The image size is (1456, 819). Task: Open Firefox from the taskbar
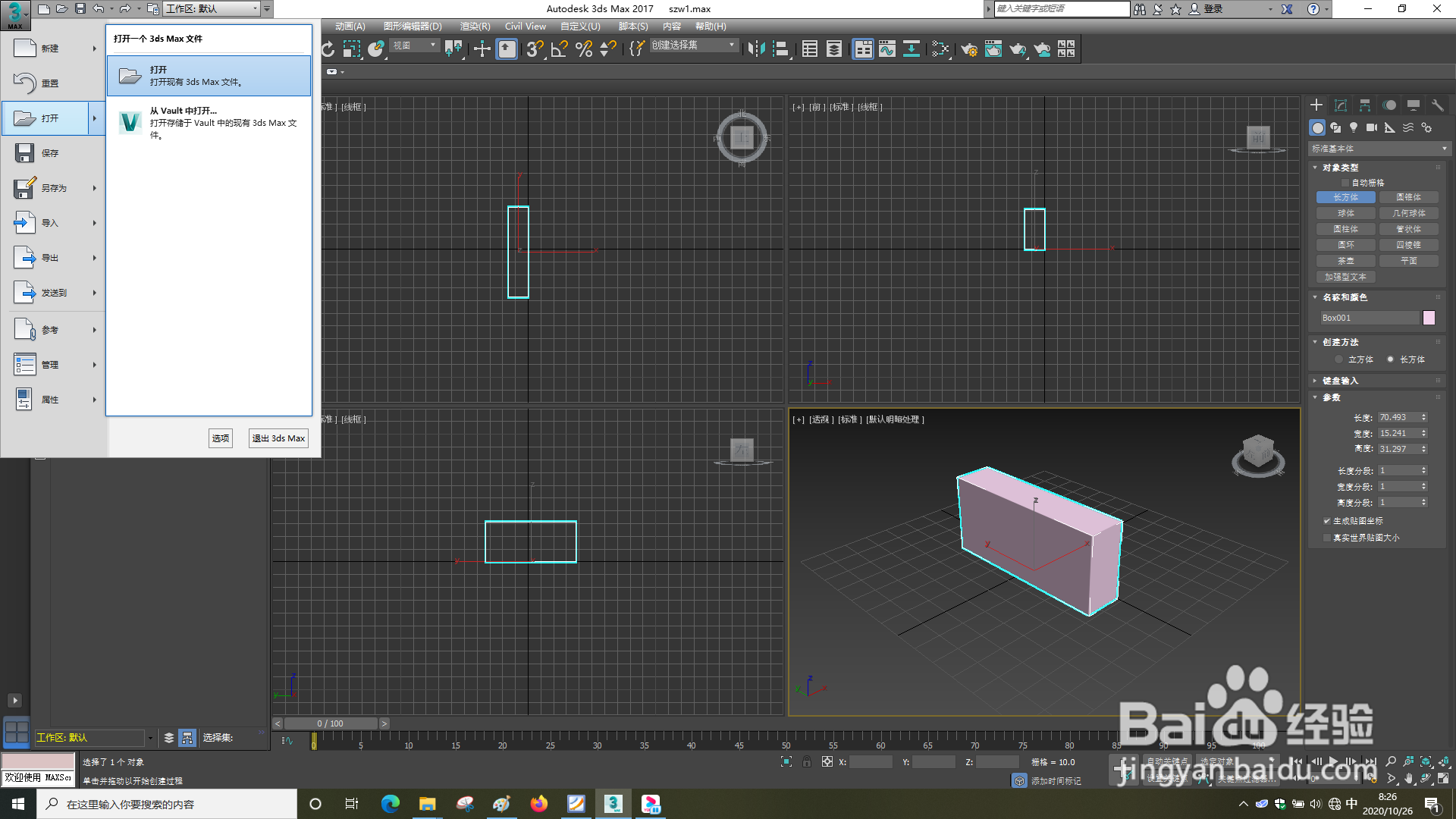click(539, 804)
